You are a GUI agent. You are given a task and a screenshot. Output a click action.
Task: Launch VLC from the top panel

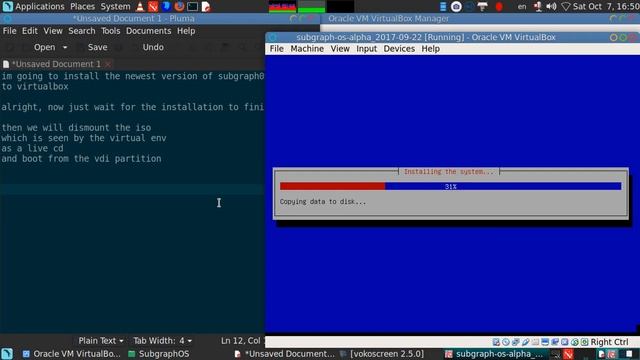point(140,7)
